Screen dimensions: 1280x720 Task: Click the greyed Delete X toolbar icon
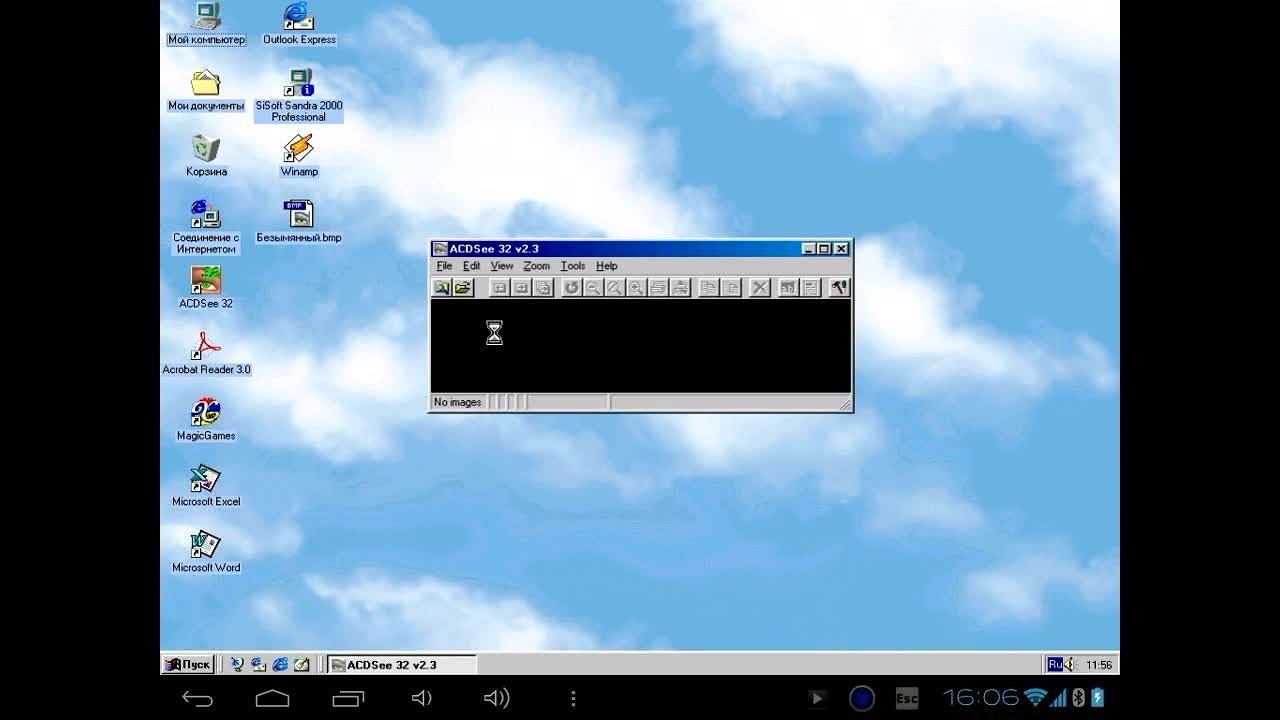click(x=760, y=288)
